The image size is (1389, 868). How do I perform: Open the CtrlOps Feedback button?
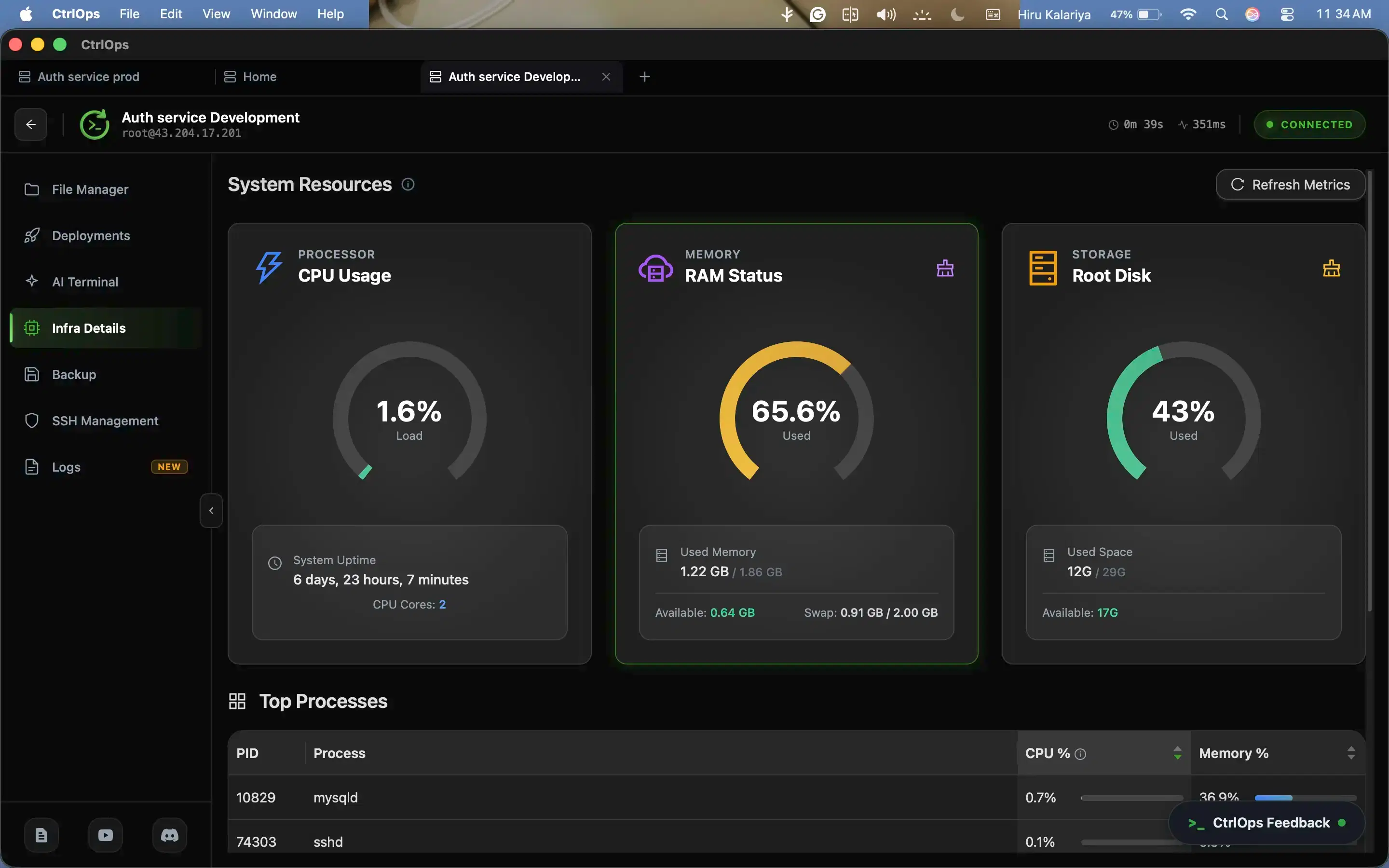[1267, 823]
